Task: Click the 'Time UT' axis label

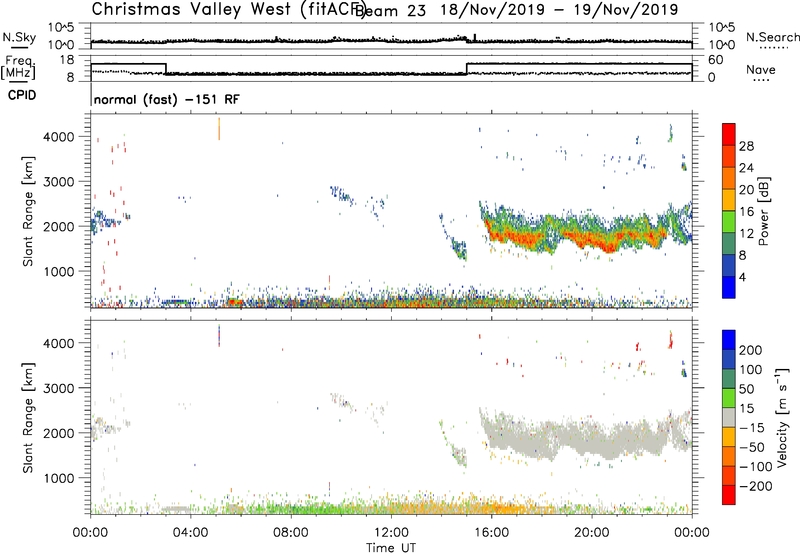Action: pyautogui.click(x=391, y=548)
